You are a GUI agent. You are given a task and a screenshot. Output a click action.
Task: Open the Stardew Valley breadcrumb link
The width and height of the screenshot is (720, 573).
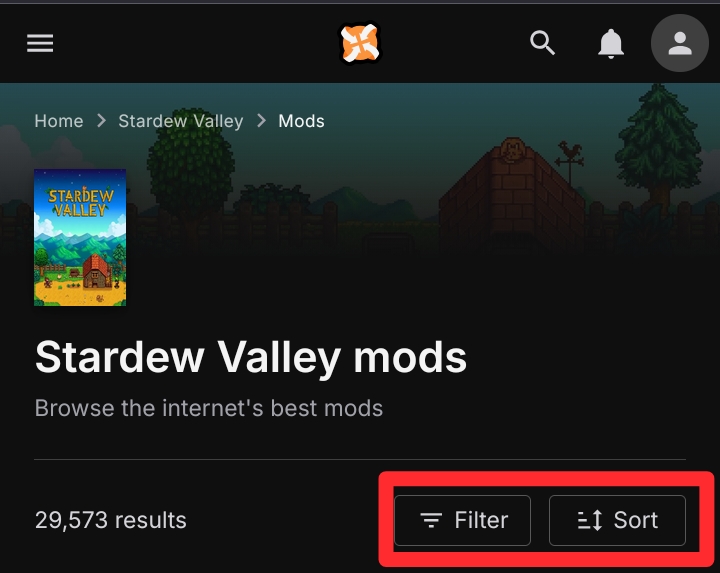click(x=181, y=121)
